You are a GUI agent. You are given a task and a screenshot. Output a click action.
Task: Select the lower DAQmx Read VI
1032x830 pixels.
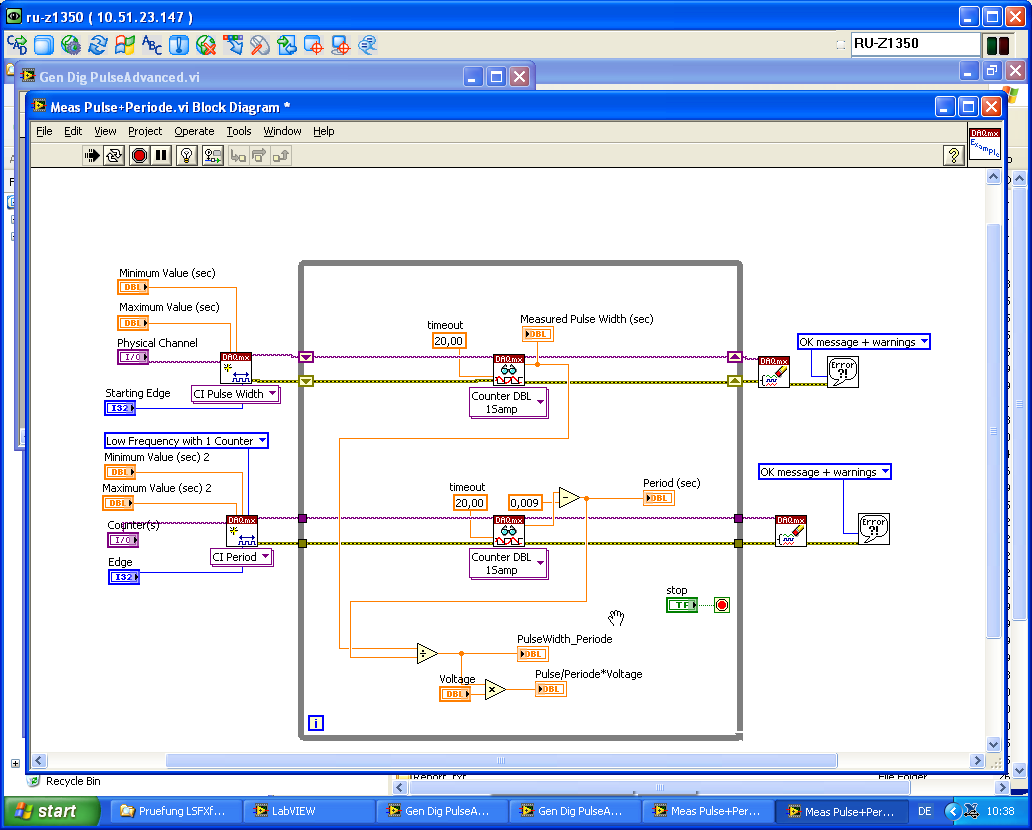pyautogui.click(x=509, y=531)
